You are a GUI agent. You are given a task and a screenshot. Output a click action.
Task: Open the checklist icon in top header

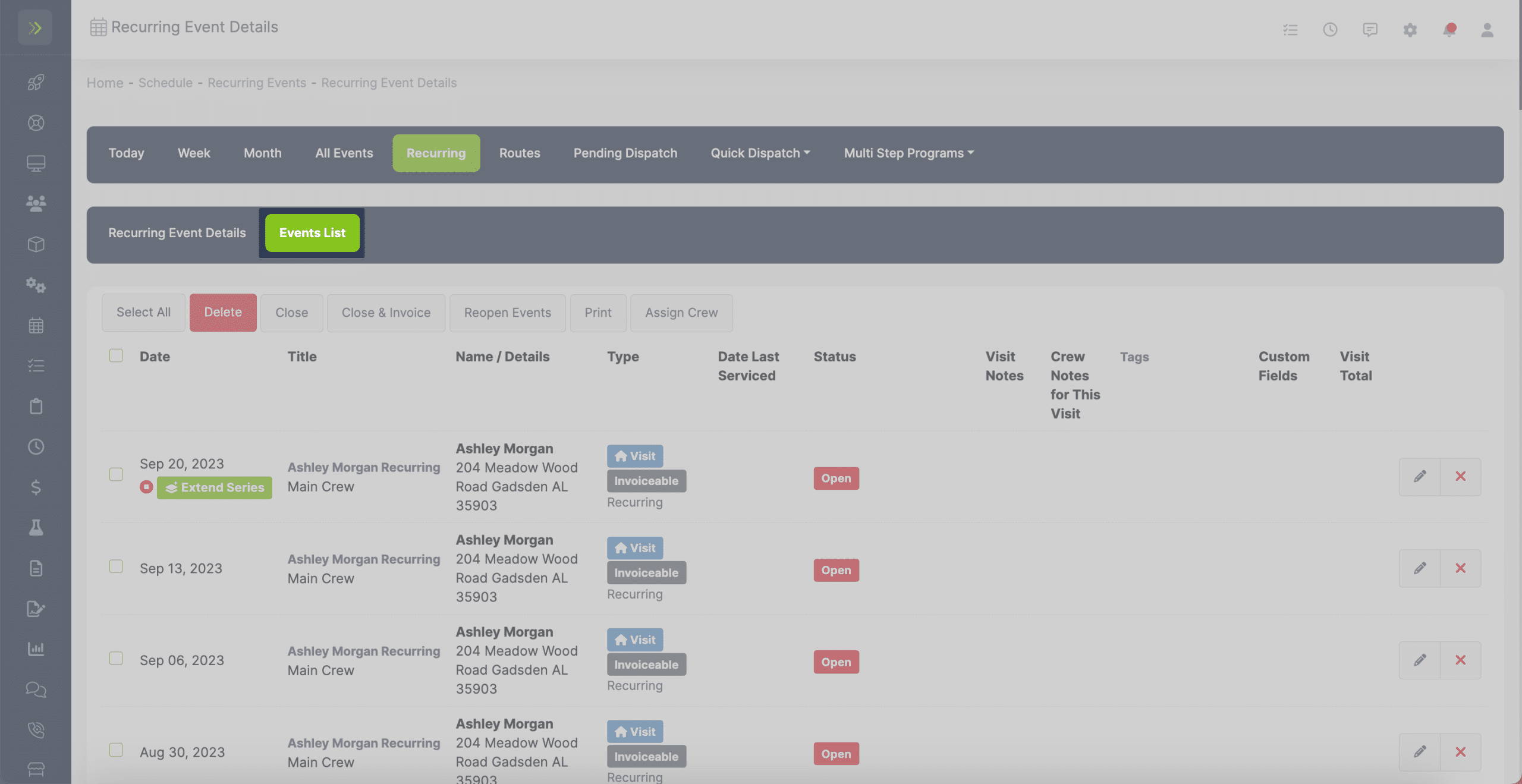point(1290,29)
